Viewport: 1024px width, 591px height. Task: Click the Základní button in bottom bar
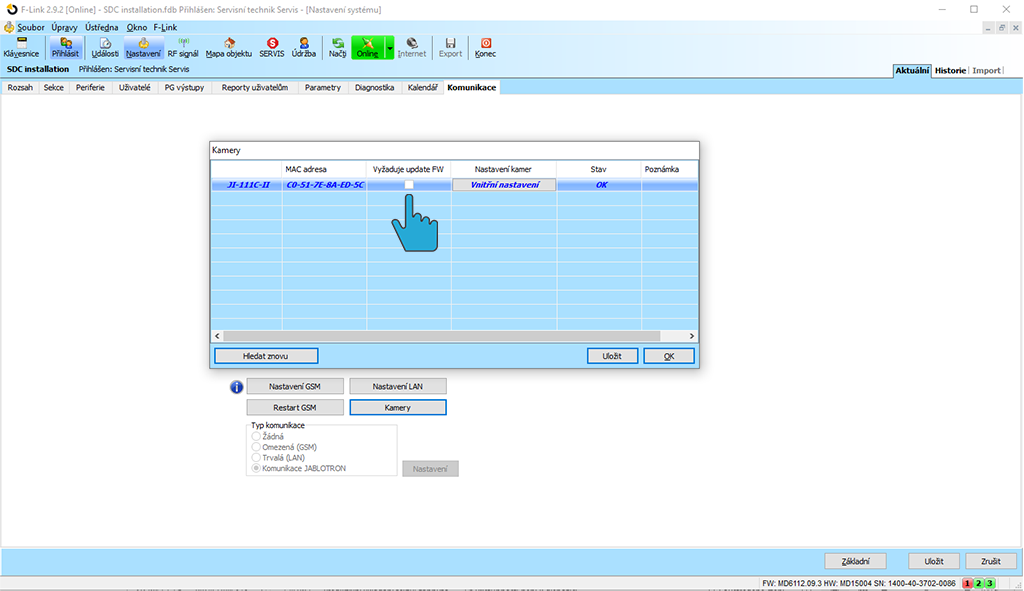(856, 561)
